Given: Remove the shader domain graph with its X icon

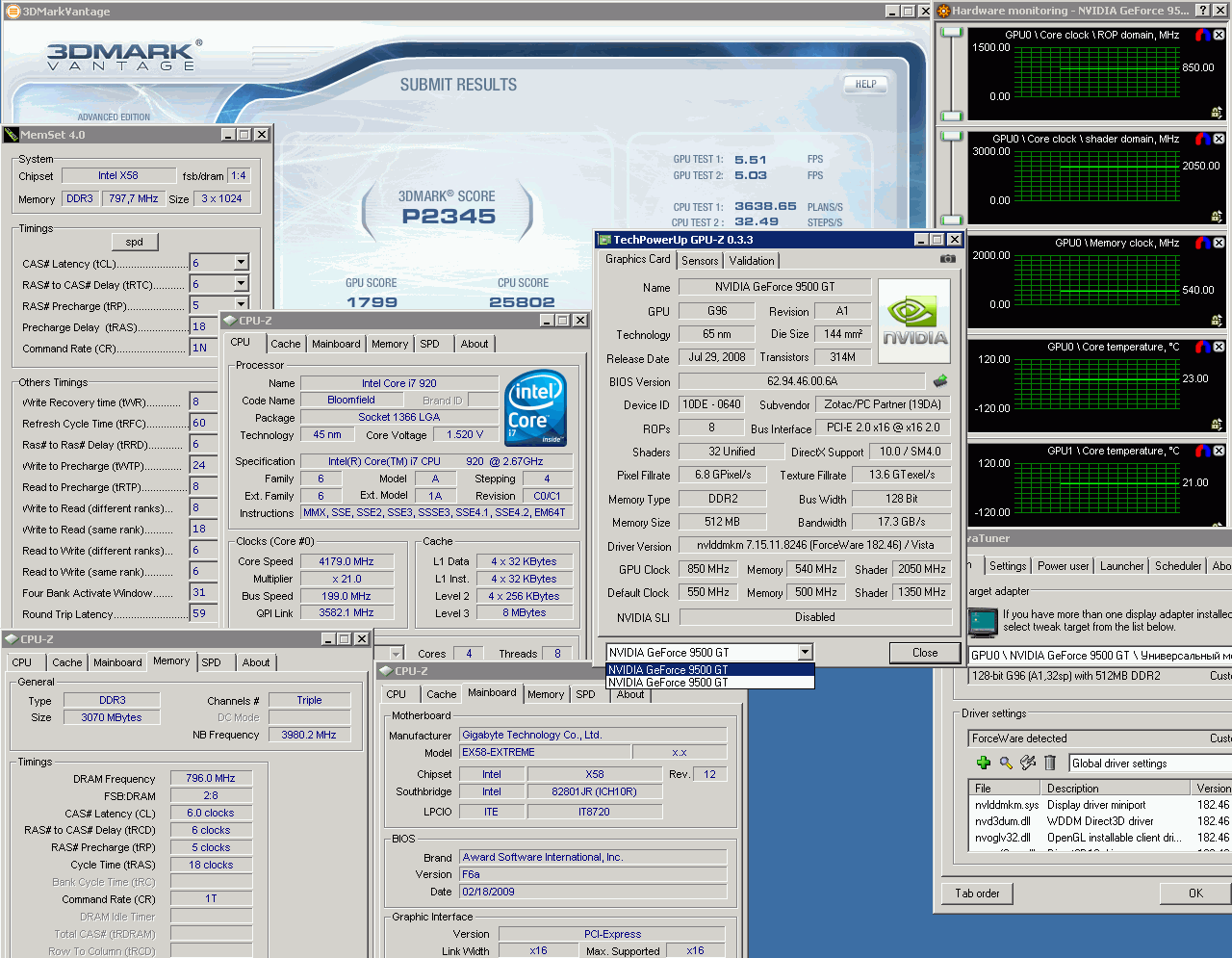Looking at the screenshot, I should [x=1219, y=139].
